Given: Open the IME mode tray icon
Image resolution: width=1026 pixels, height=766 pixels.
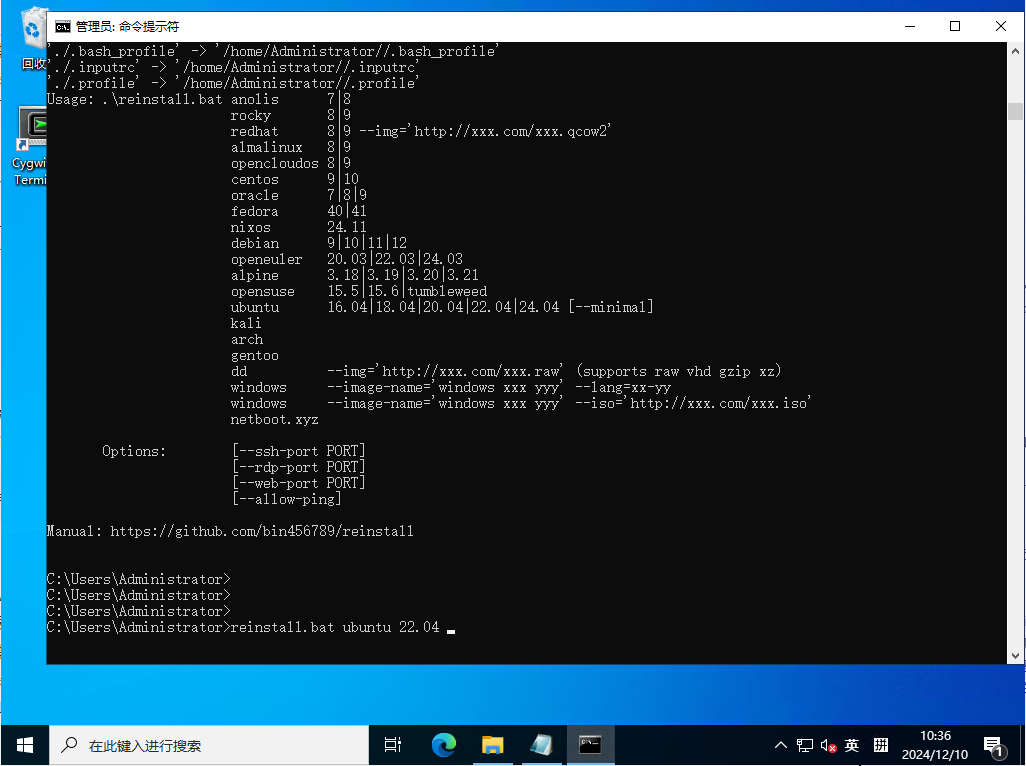Looking at the screenshot, I should click(x=881, y=745).
